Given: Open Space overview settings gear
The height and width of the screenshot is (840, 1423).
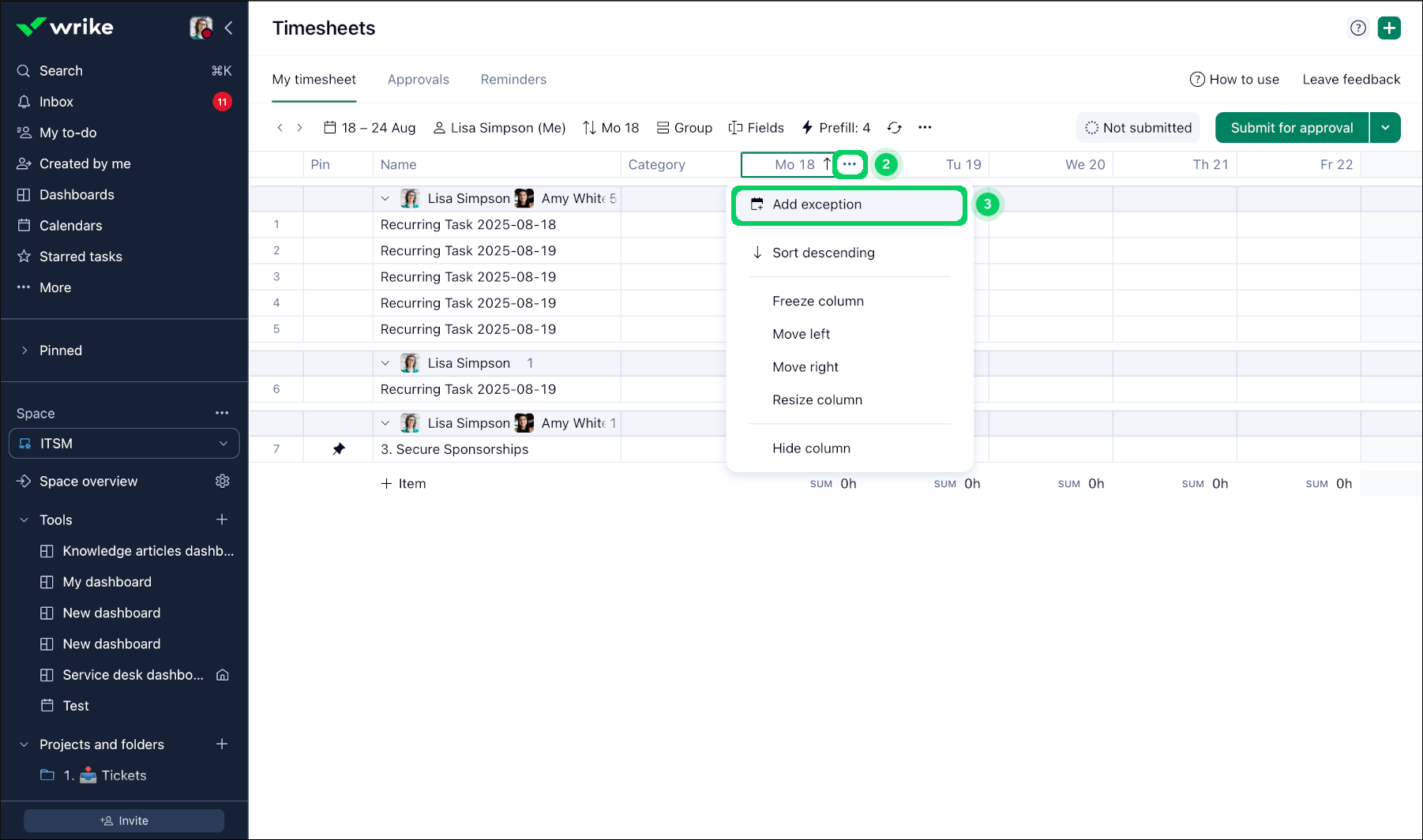Looking at the screenshot, I should [x=223, y=481].
